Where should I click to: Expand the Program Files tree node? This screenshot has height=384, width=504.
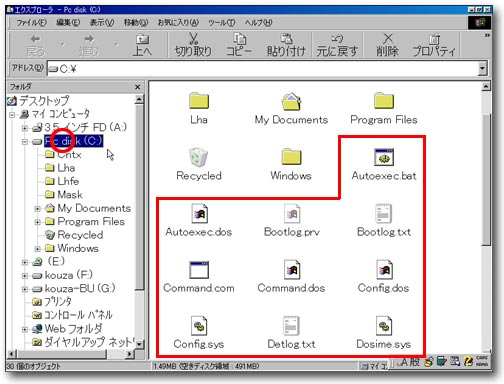(38, 222)
